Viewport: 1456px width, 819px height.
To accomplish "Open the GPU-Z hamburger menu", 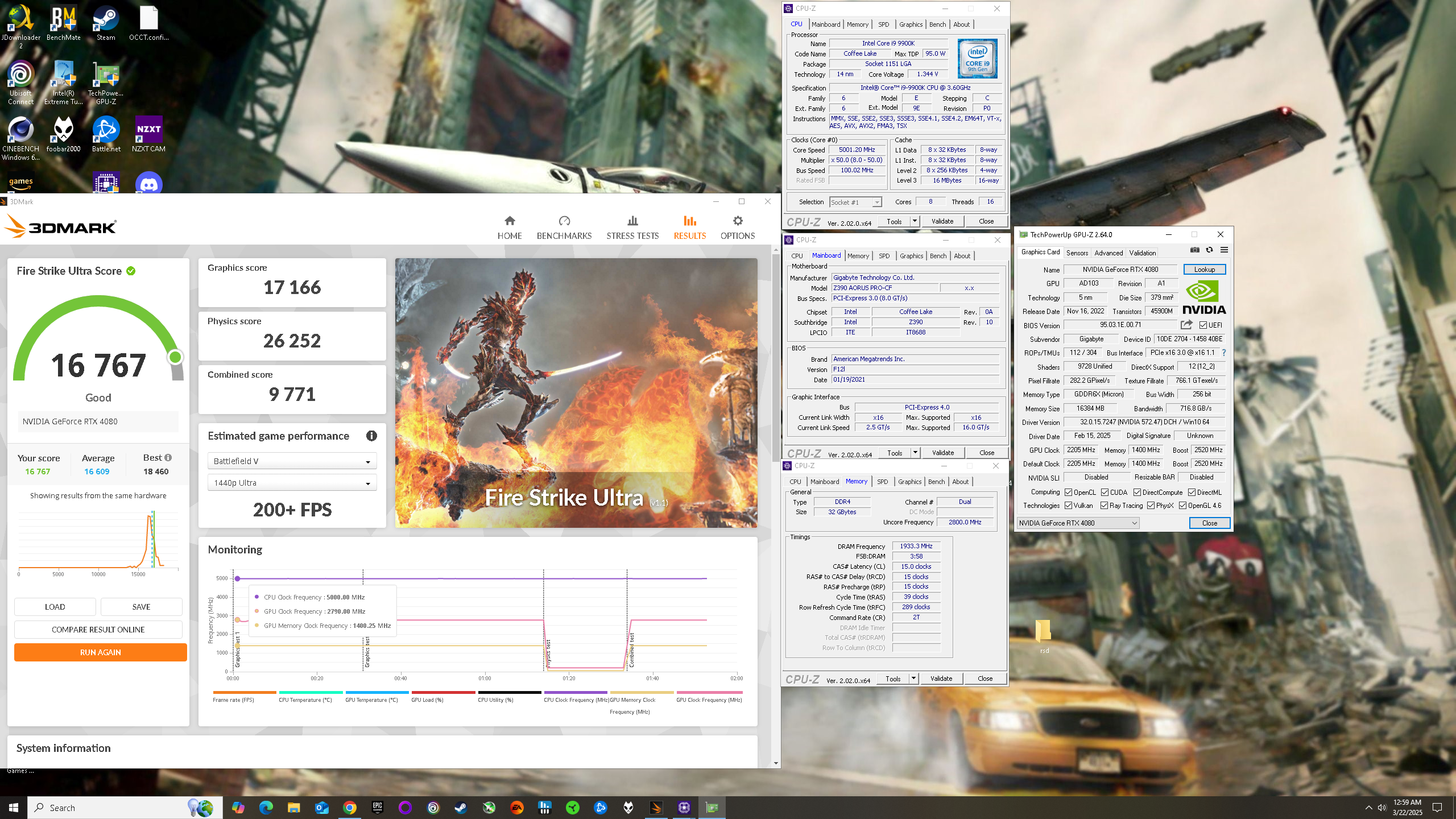I will coord(1224,250).
